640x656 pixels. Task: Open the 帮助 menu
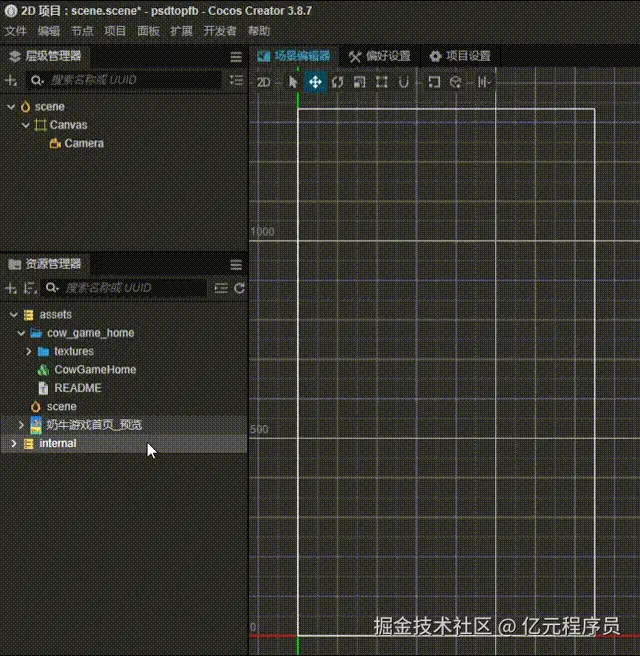(x=259, y=31)
